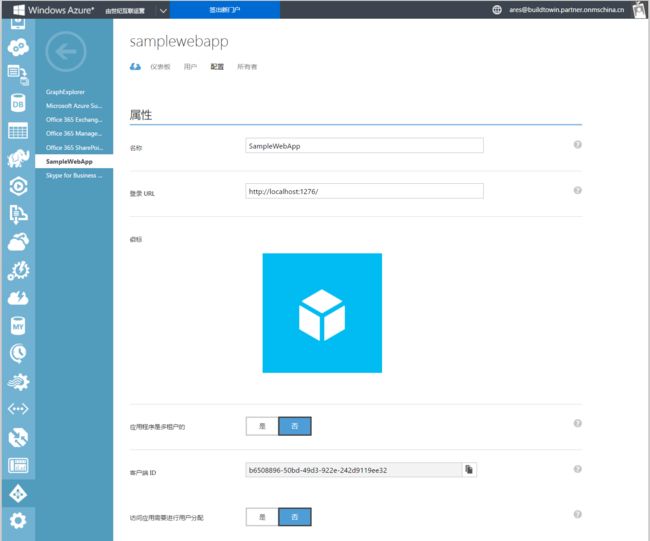Open the account avatar at top right
650x541 pixels.
(640, 10)
